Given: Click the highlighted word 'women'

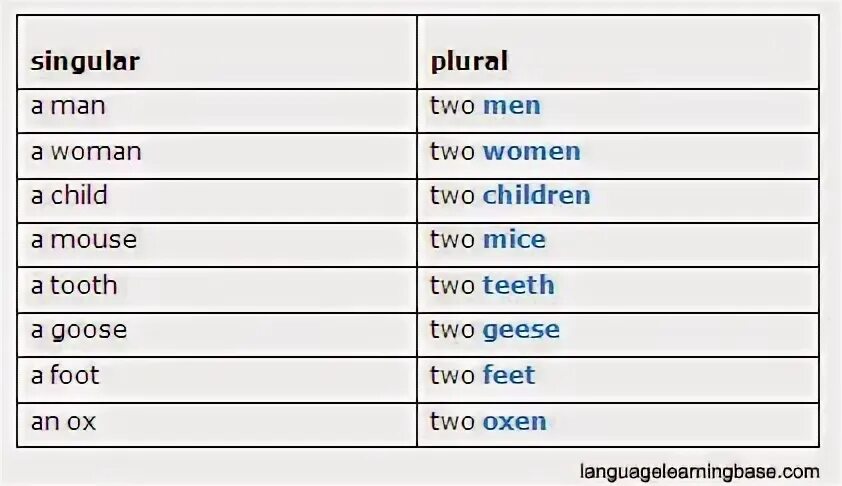Looking at the screenshot, I should [532, 152].
